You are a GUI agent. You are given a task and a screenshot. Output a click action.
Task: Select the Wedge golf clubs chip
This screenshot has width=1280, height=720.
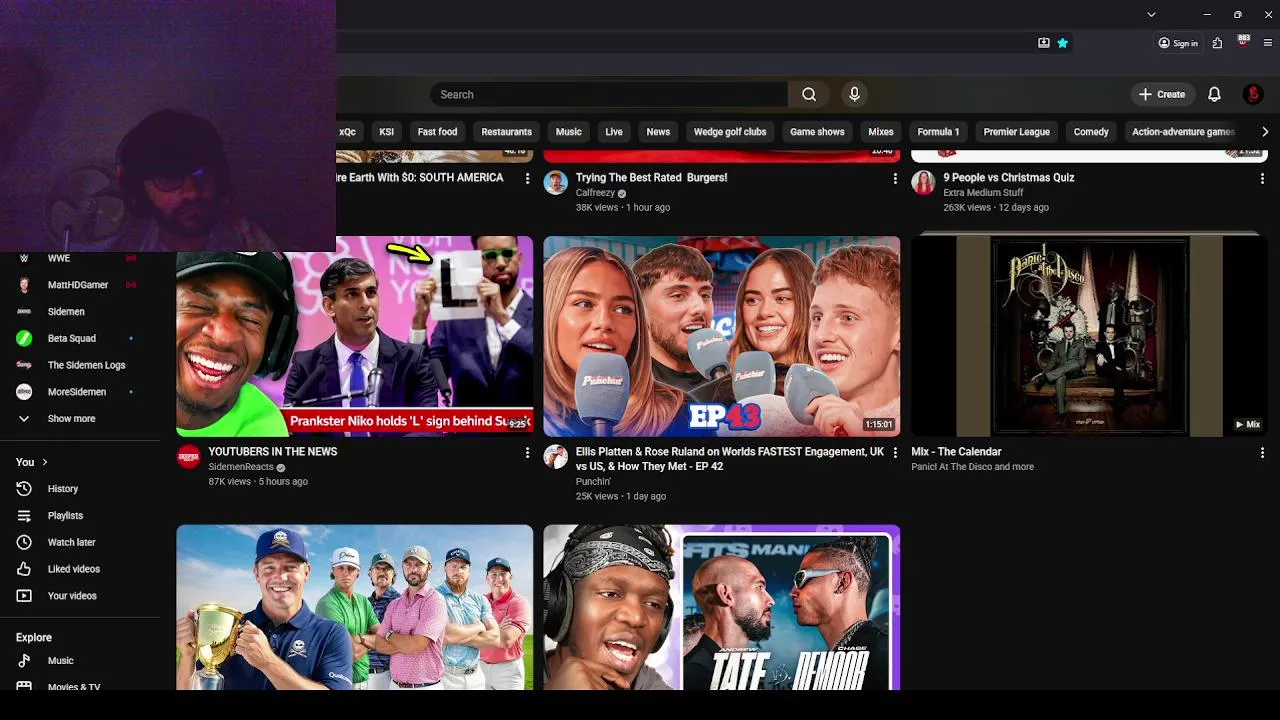click(730, 132)
